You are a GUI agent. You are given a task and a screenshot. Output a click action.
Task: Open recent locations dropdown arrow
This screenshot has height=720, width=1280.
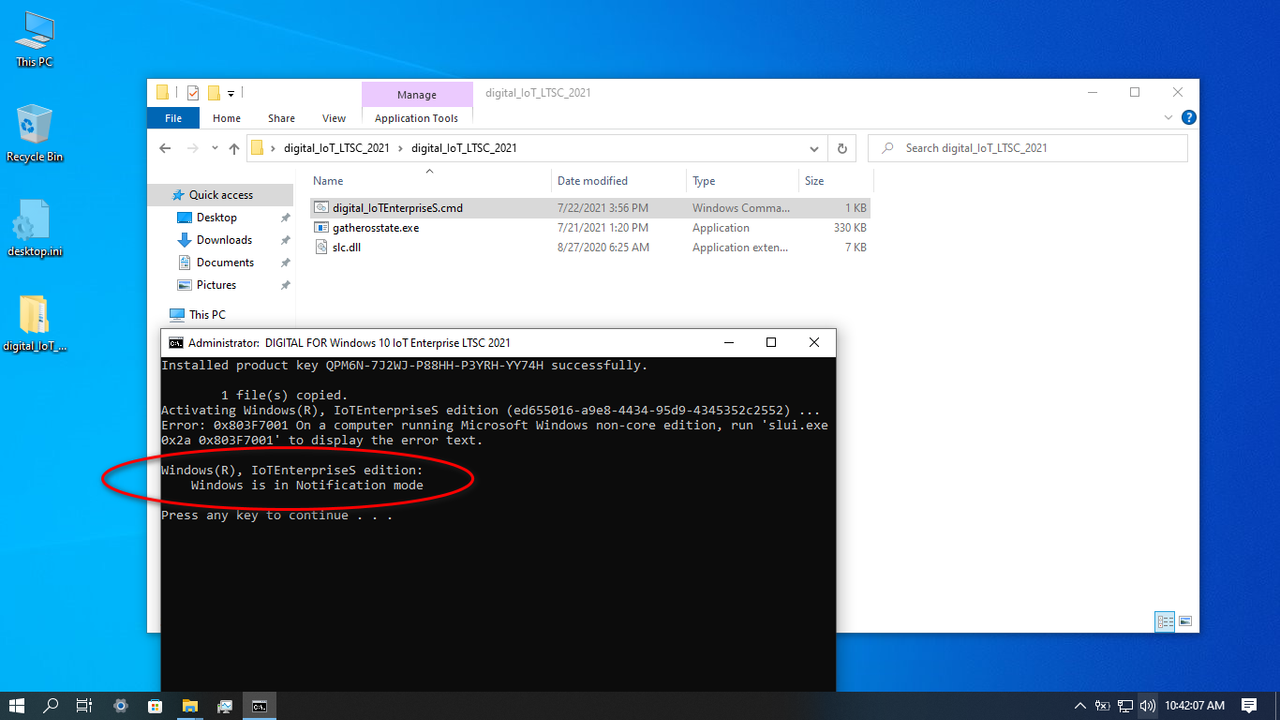click(214, 148)
